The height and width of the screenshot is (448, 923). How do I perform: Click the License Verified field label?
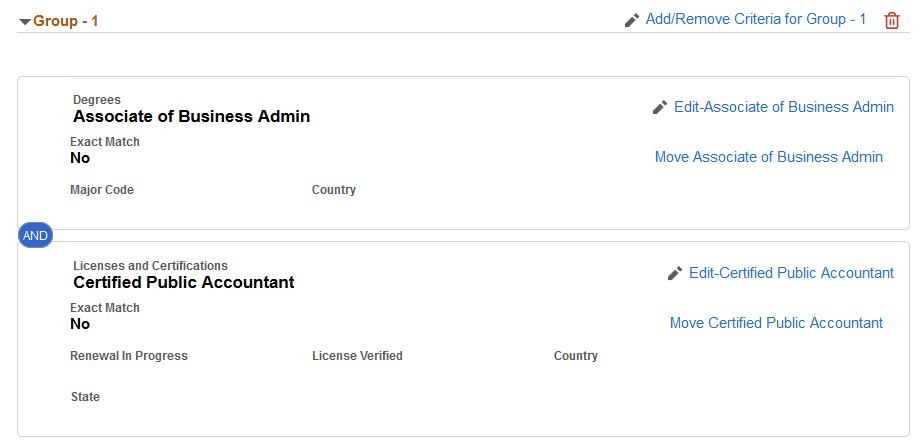pyautogui.click(x=357, y=356)
